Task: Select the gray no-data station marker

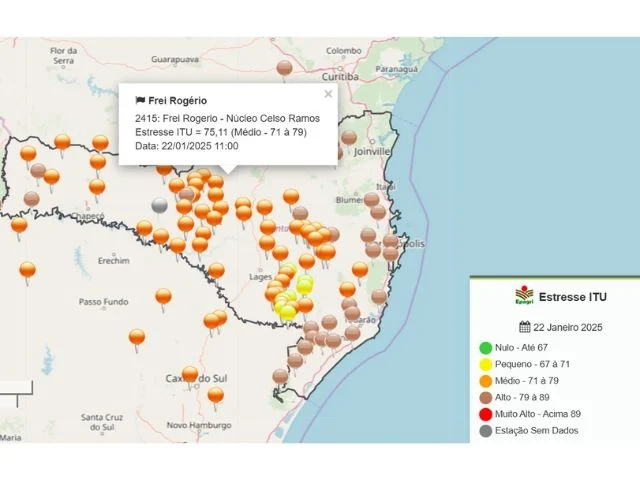Action: click(159, 205)
